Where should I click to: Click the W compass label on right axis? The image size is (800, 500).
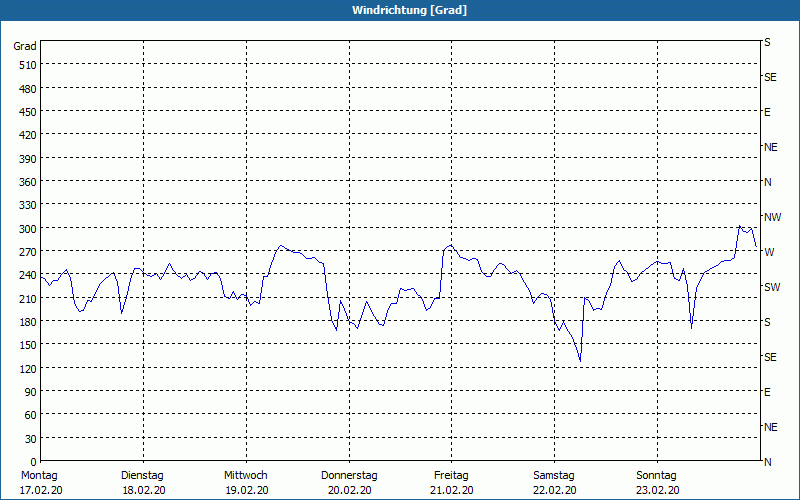pos(769,252)
